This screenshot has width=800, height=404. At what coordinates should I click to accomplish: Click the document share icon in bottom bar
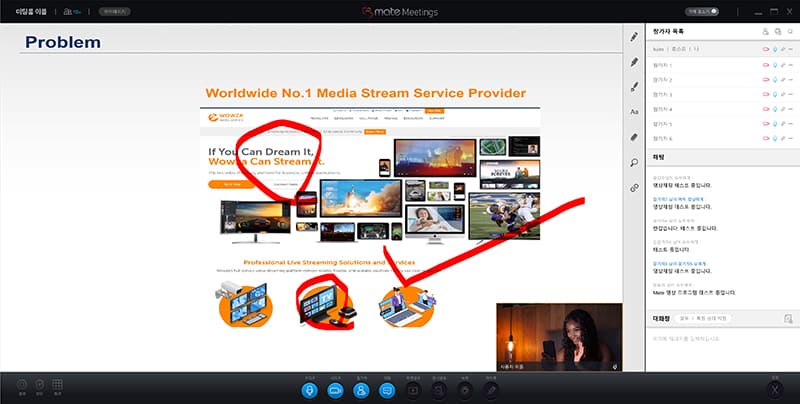coord(439,390)
